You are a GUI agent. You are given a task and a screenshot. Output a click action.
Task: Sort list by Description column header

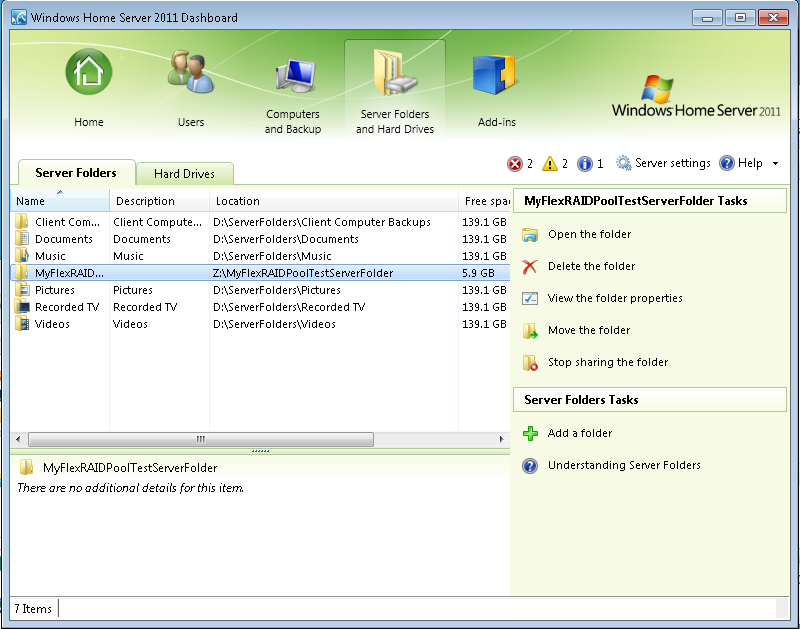159,201
